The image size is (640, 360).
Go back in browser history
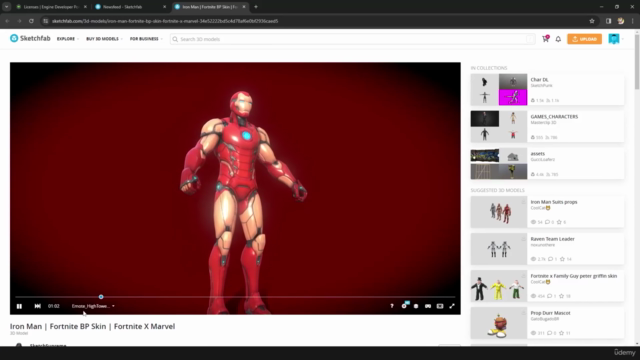7,21
